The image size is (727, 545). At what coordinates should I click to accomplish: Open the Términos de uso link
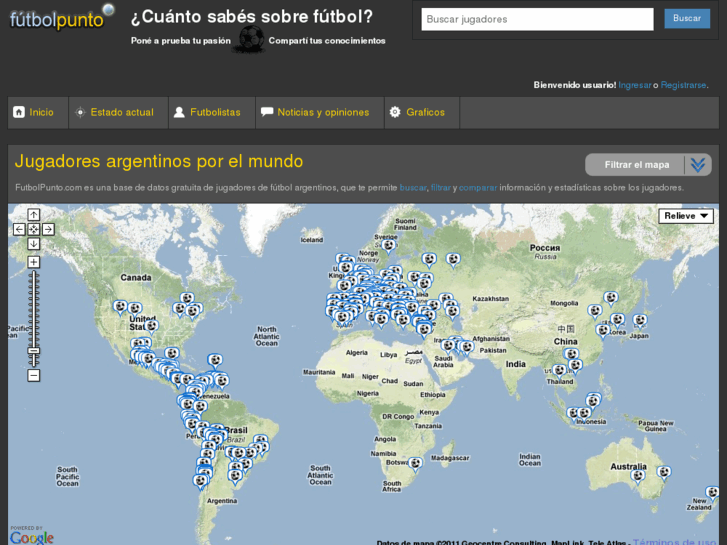coord(675,542)
